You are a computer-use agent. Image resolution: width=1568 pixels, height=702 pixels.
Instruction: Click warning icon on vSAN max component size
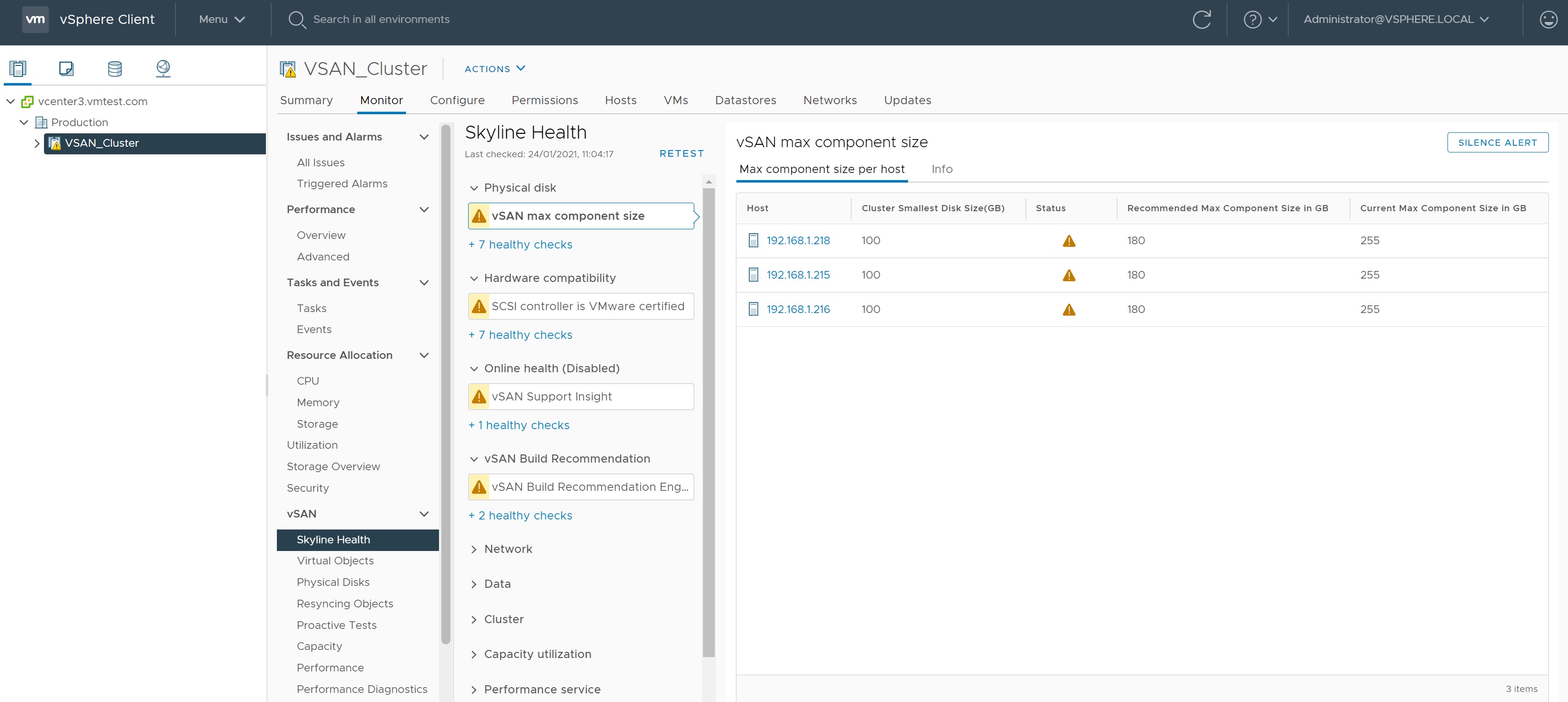click(x=479, y=216)
